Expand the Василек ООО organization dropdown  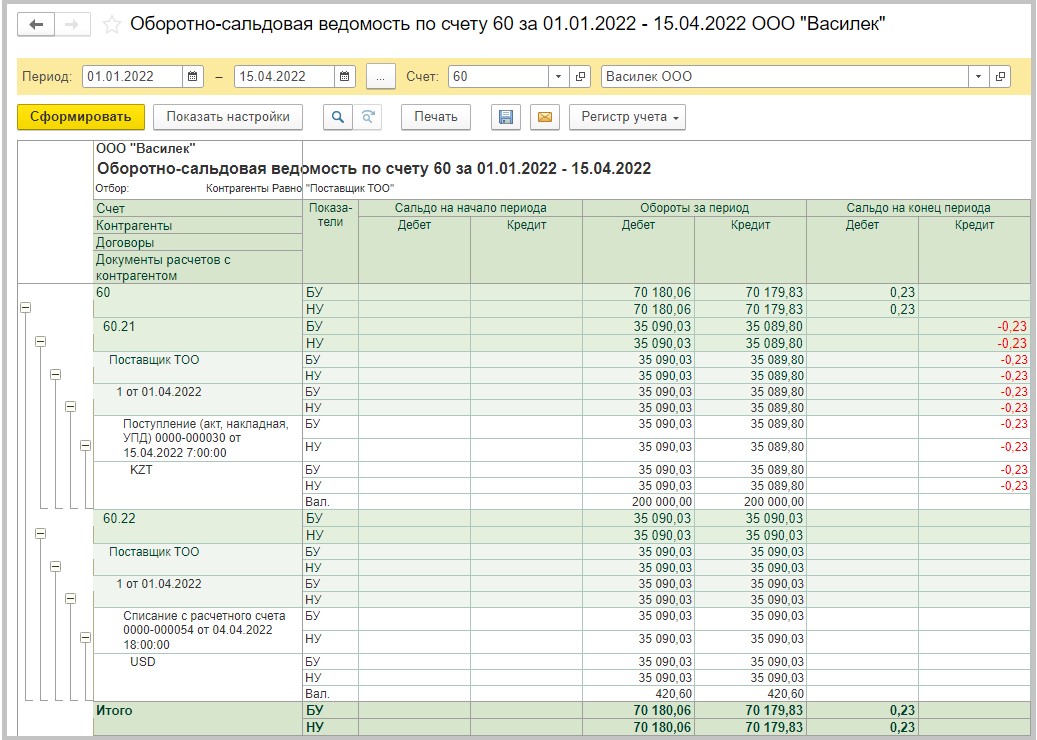coord(978,77)
